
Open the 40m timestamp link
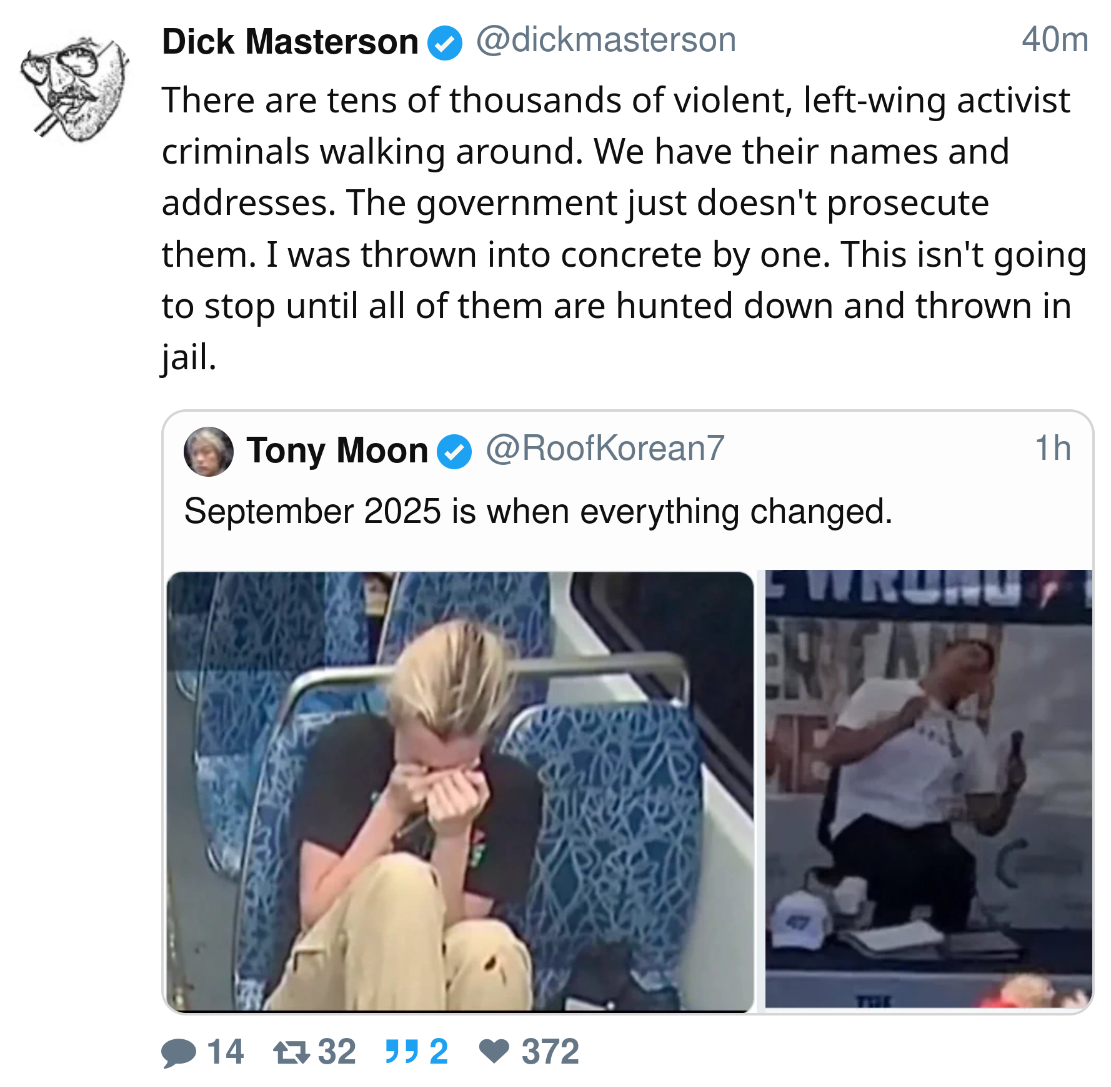tap(1054, 40)
